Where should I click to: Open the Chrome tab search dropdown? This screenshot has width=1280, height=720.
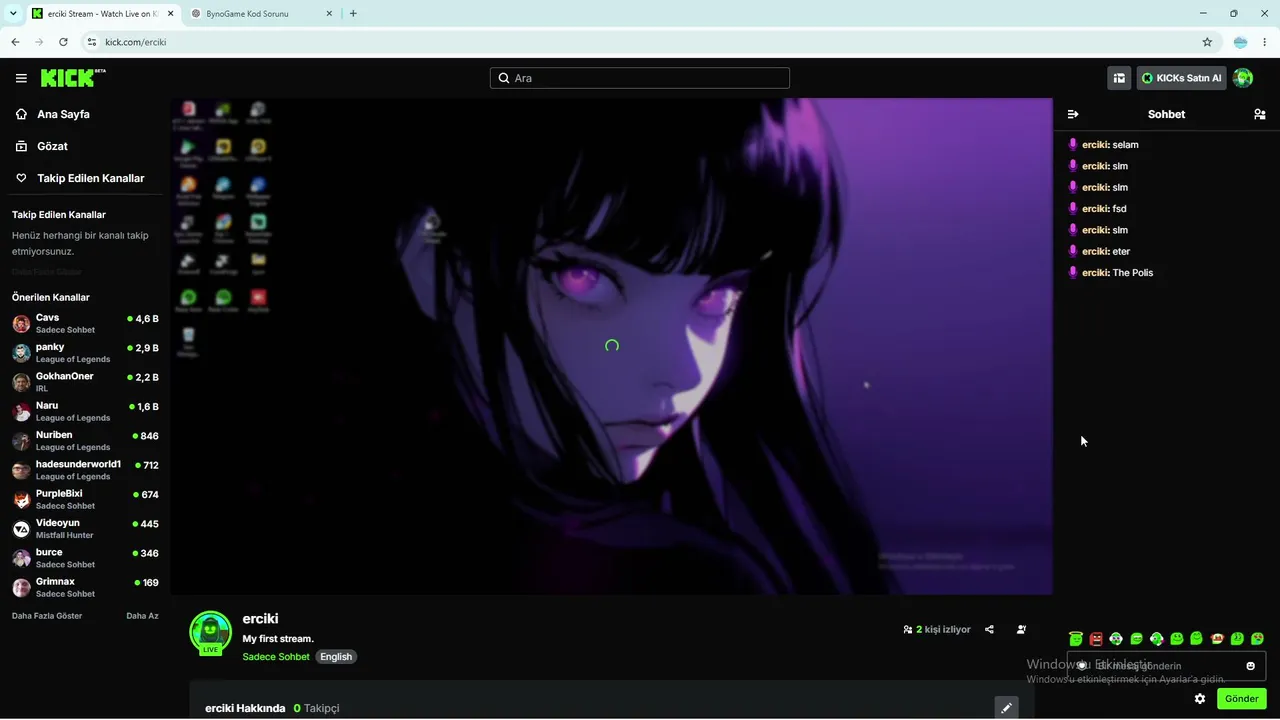(x=12, y=14)
